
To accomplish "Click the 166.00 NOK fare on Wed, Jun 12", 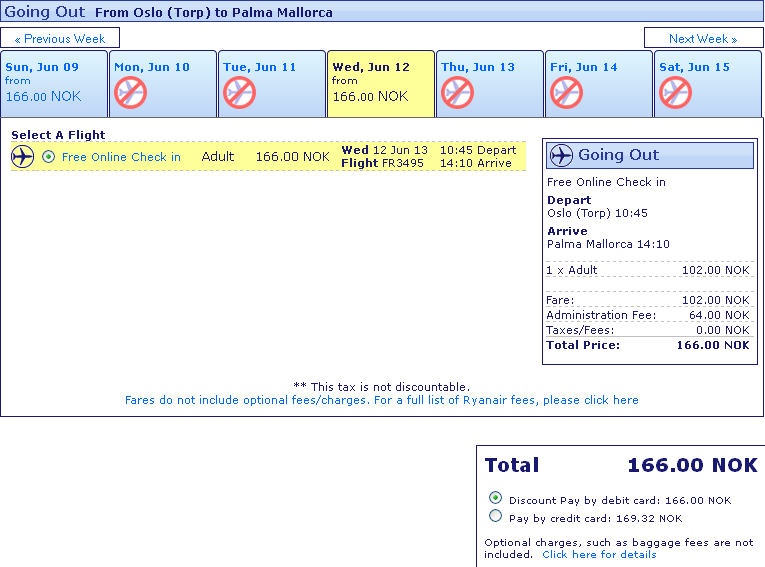I will (x=370, y=97).
